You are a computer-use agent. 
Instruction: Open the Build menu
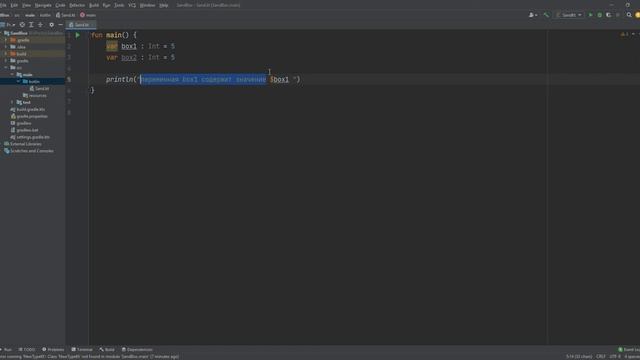[94, 5]
